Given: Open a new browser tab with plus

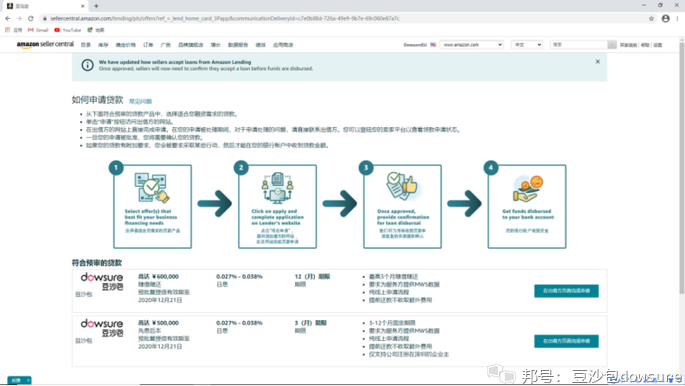Looking at the screenshot, I should point(96,6).
